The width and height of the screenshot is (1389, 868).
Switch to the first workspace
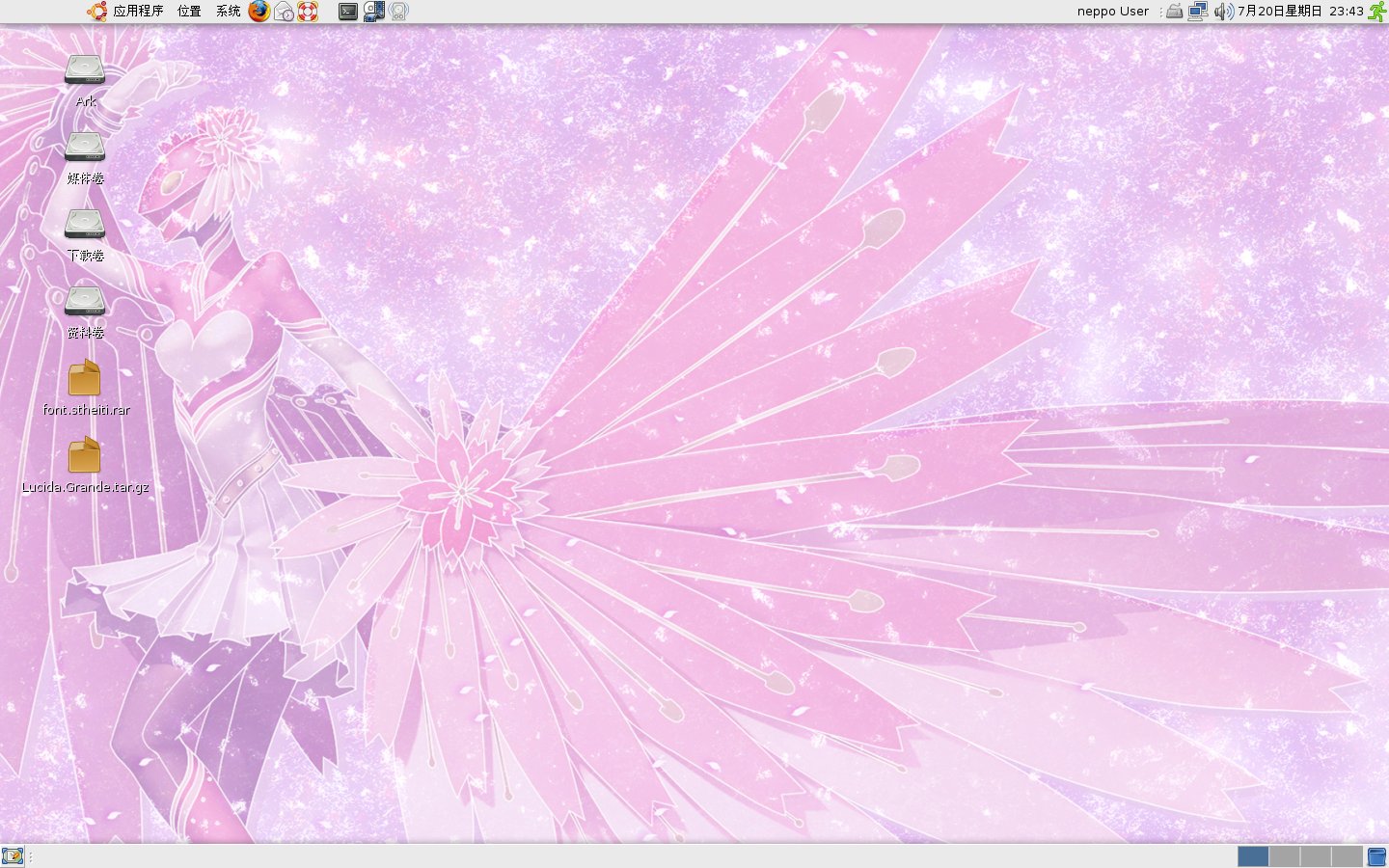tap(1253, 856)
